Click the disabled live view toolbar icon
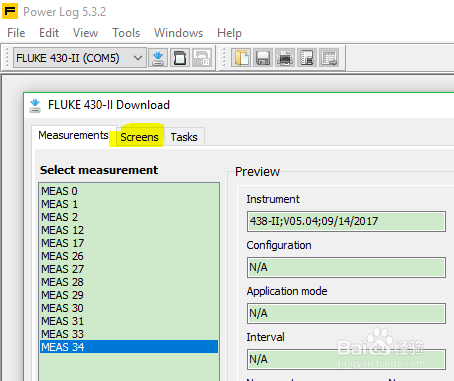Screen dimensions: 454x381 [202, 58]
